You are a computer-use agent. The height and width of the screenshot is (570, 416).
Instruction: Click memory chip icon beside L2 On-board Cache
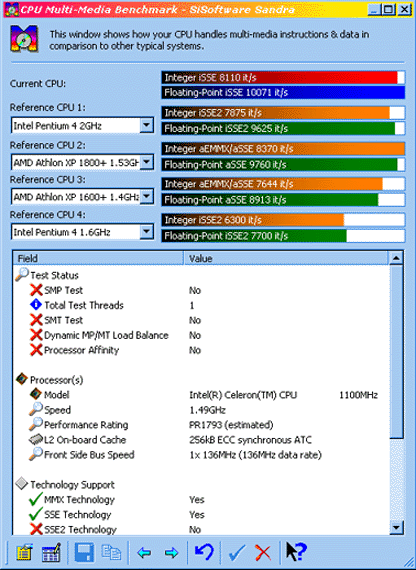click(36, 439)
